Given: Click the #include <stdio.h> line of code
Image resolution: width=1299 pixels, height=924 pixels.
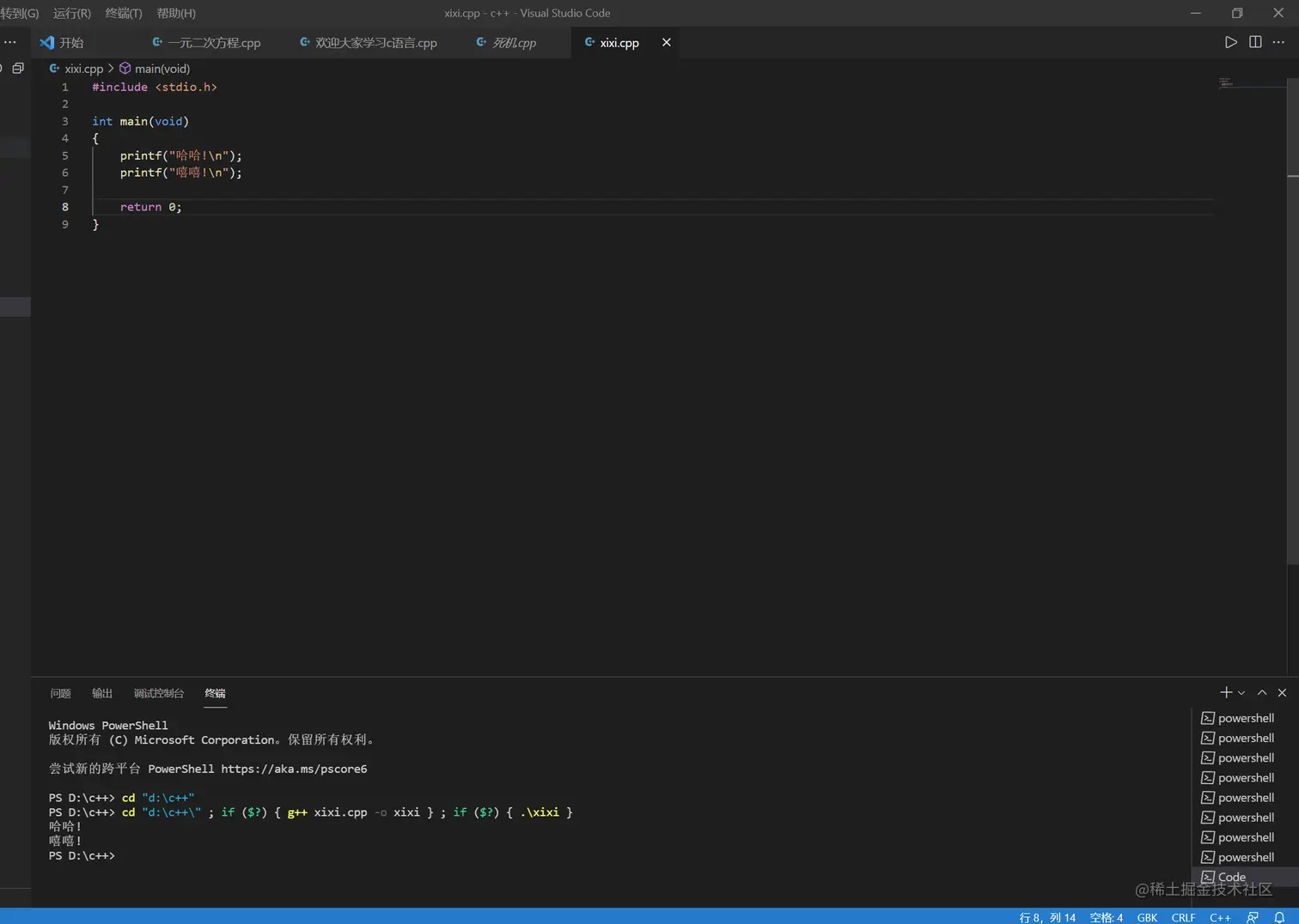Looking at the screenshot, I should (x=155, y=87).
